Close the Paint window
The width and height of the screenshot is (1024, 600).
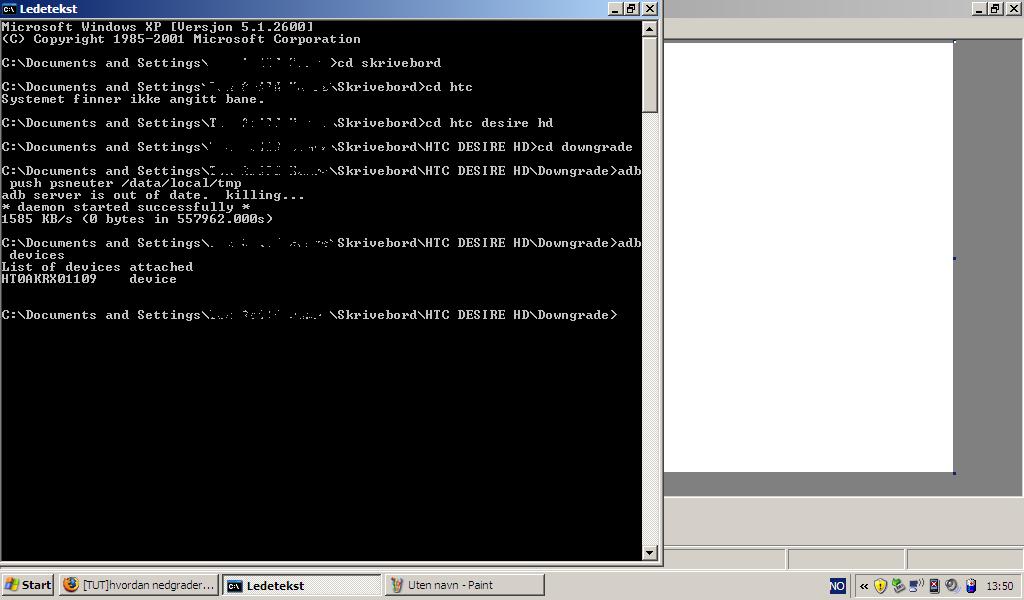point(1014,8)
